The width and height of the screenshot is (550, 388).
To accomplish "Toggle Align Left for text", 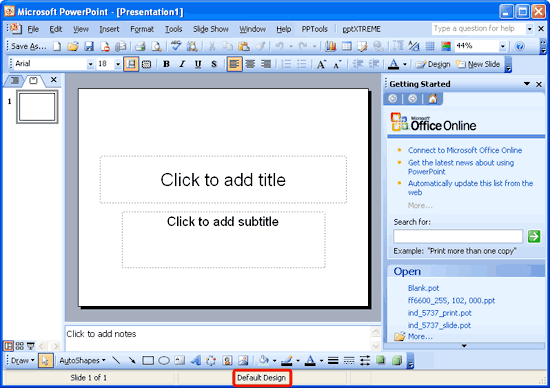I will click(234, 64).
